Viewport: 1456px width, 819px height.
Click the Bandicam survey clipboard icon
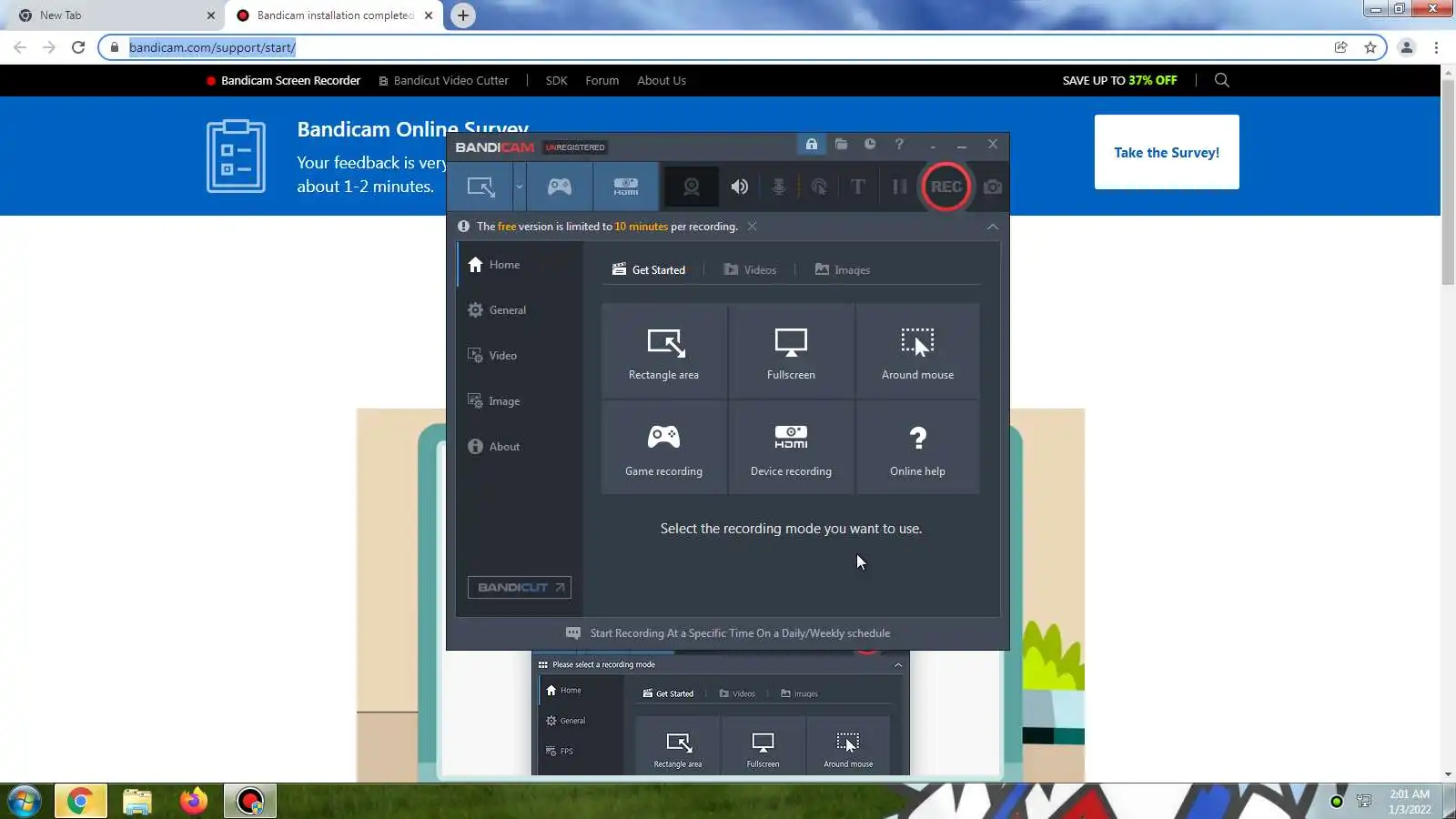pos(236,156)
